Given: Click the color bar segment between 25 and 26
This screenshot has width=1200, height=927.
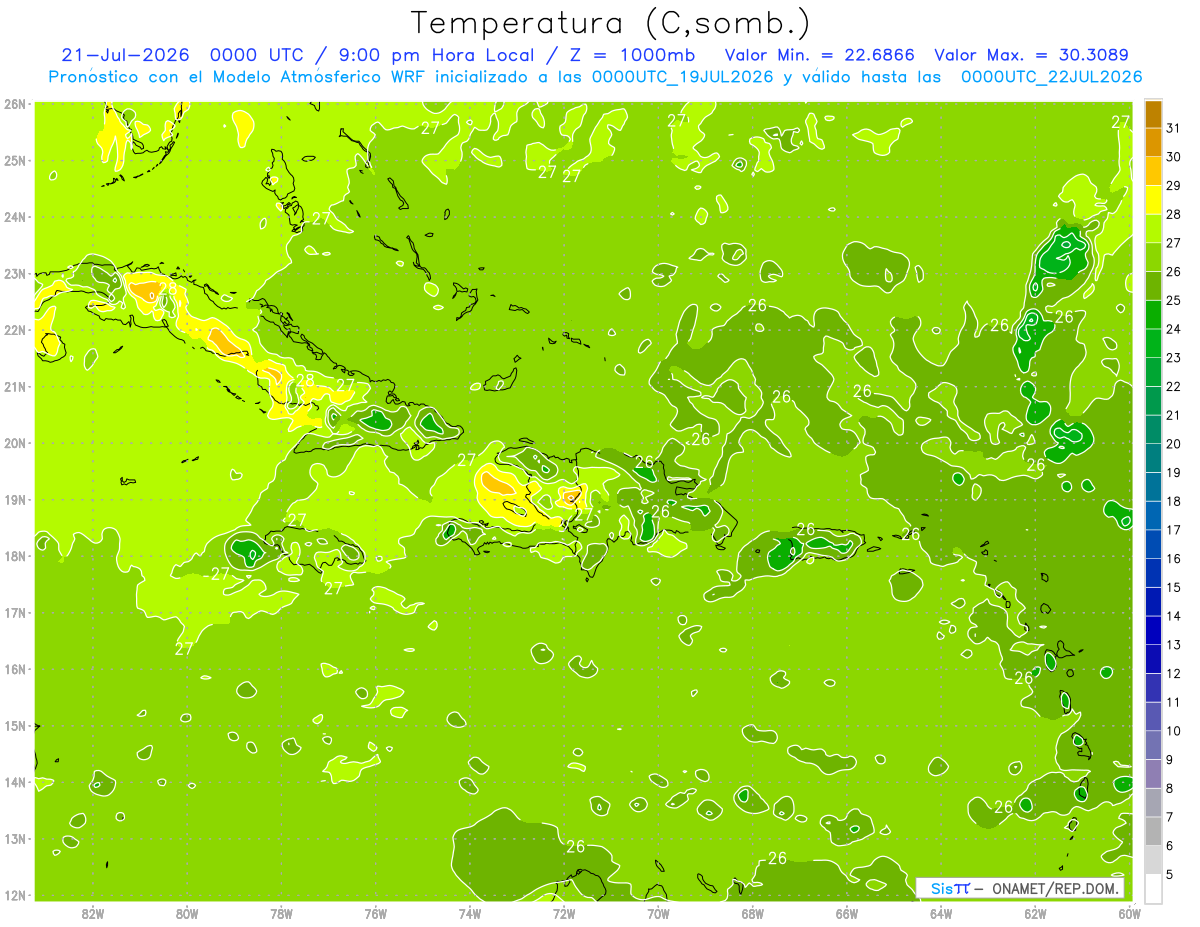Looking at the screenshot, I should click(x=1153, y=286).
